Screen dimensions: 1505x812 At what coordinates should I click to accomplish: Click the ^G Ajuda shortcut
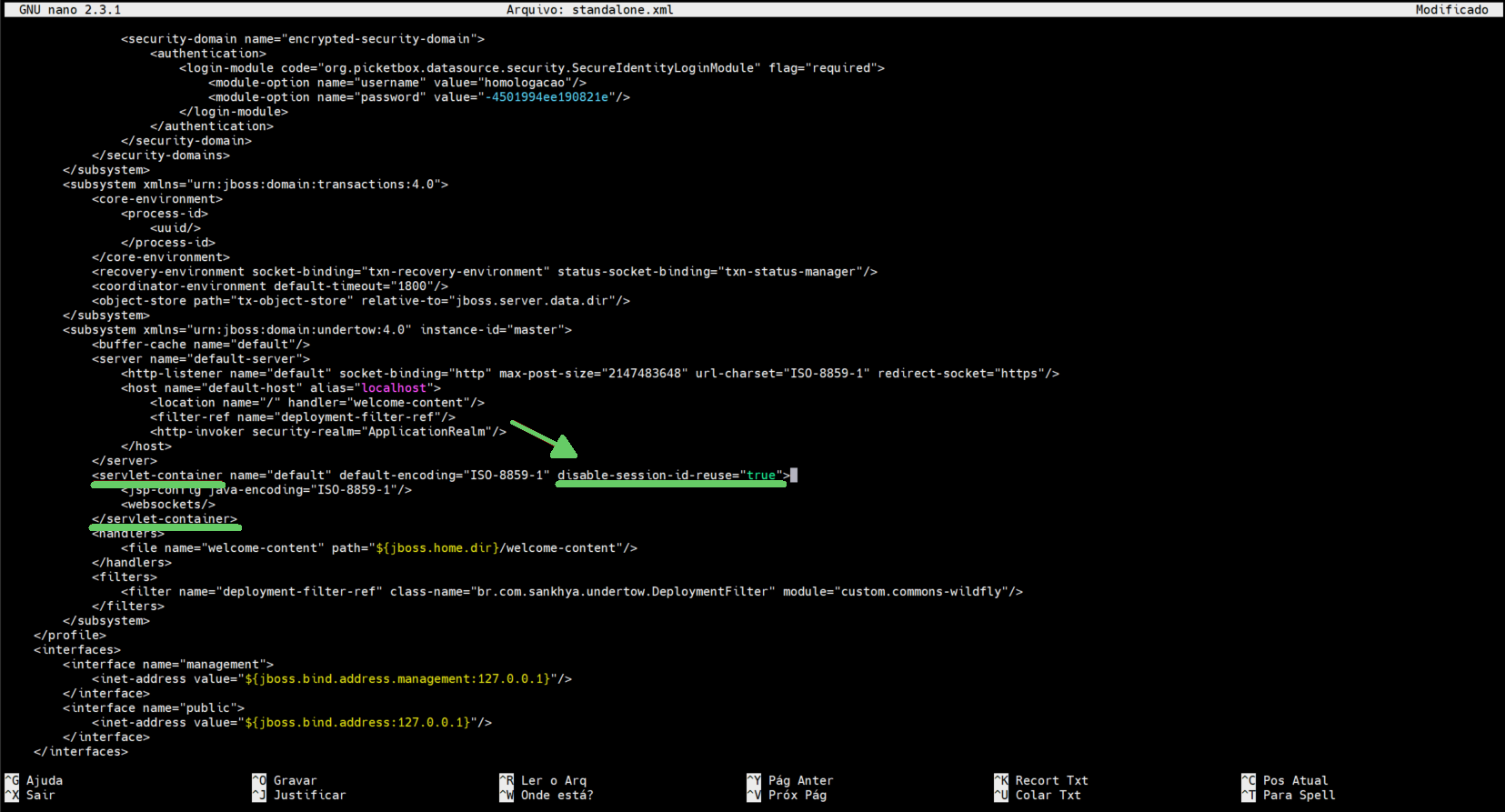34,780
